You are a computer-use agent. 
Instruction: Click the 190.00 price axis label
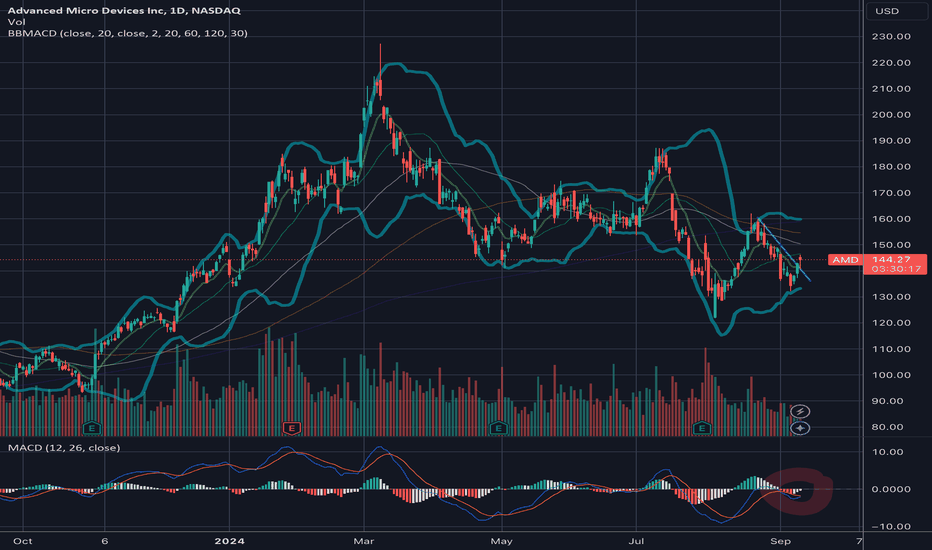[890, 141]
